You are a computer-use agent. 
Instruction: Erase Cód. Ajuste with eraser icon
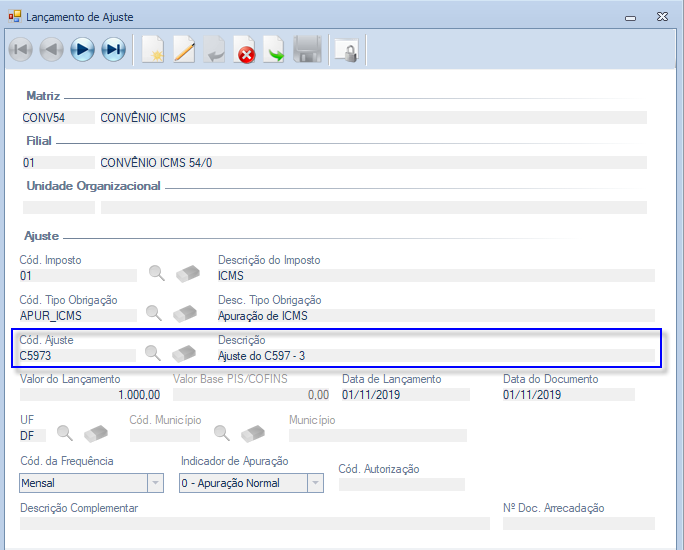coord(184,354)
